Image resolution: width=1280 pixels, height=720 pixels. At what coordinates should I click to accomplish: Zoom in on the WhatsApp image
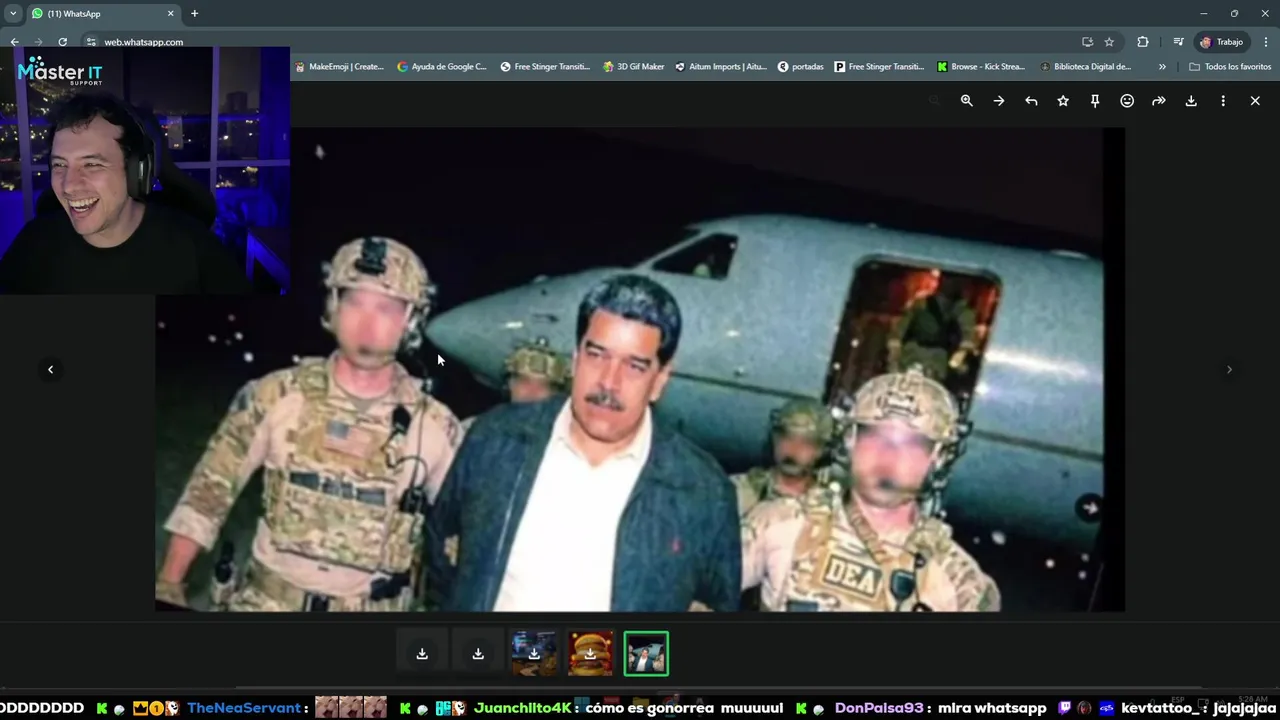pyautogui.click(x=967, y=101)
